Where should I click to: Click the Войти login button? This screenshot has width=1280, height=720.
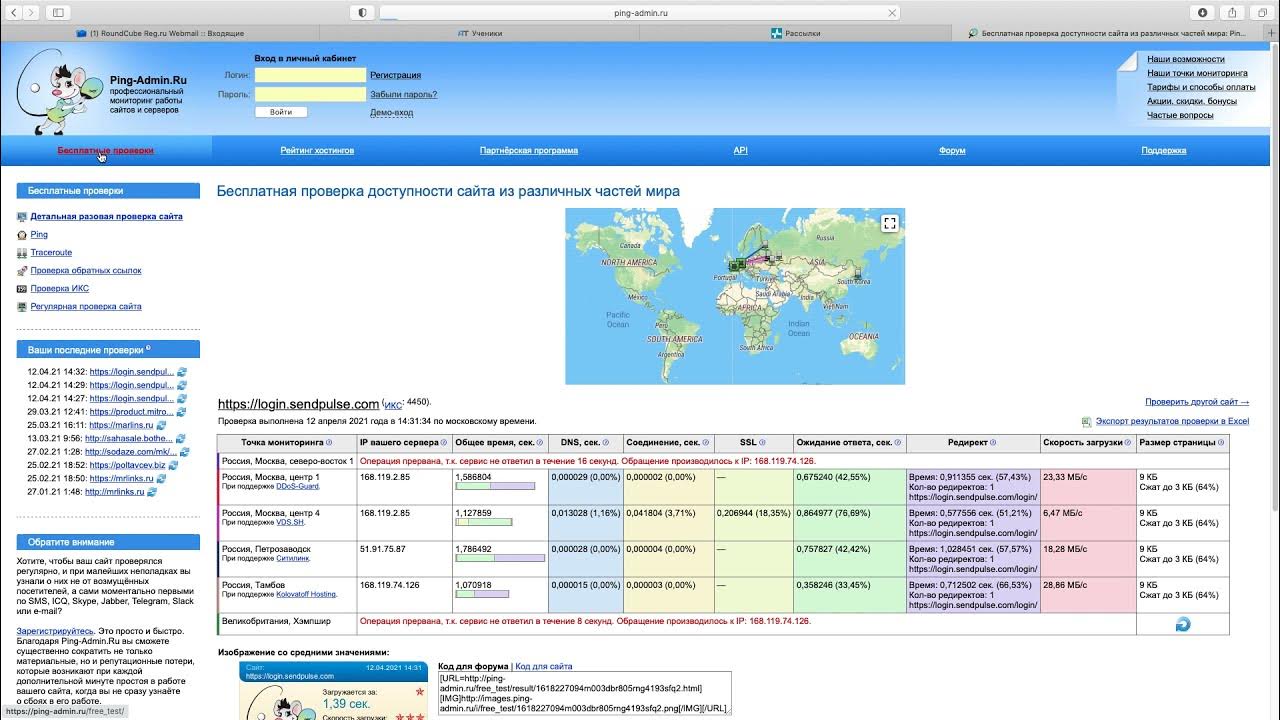[x=281, y=112]
